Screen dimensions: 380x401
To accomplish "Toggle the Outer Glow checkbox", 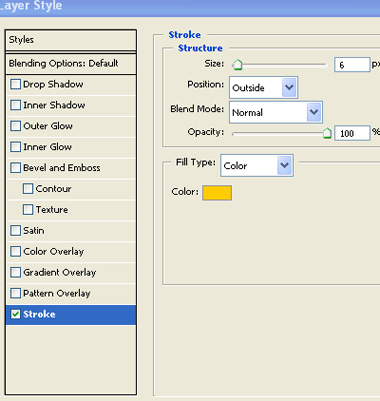I will point(15,126).
